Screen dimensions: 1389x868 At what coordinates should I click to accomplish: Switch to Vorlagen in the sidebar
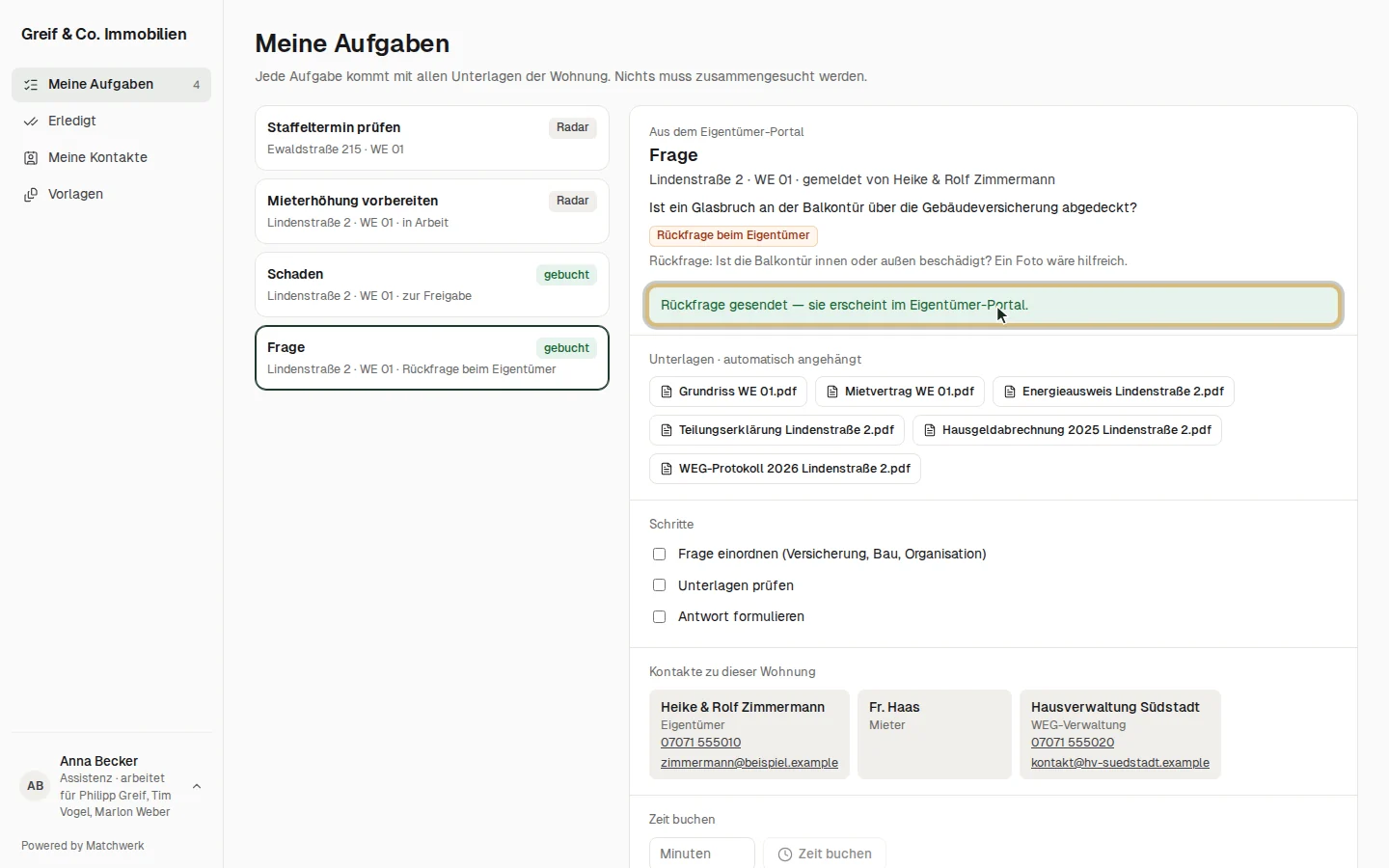tap(112, 195)
